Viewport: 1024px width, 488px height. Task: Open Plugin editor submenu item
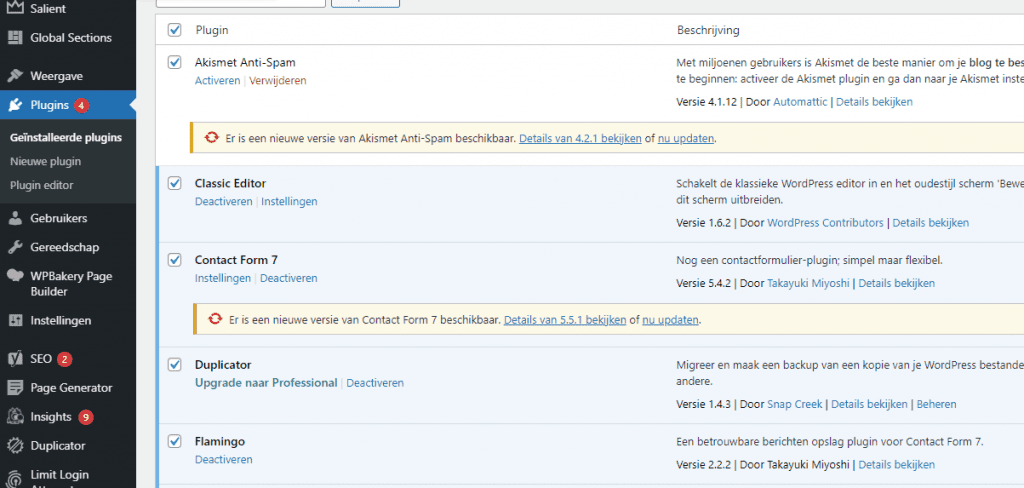pyautogui.click(x=42, y=185)
